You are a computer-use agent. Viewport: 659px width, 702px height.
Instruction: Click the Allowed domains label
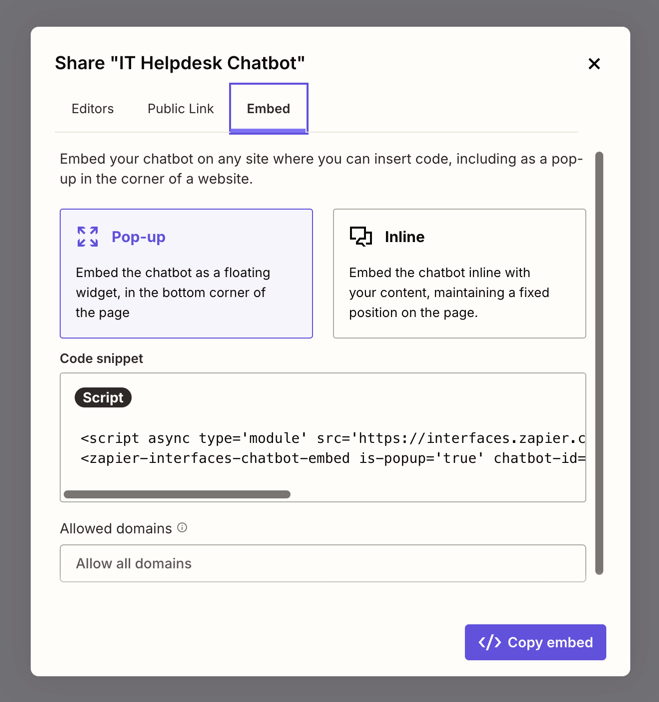[116, 528]
